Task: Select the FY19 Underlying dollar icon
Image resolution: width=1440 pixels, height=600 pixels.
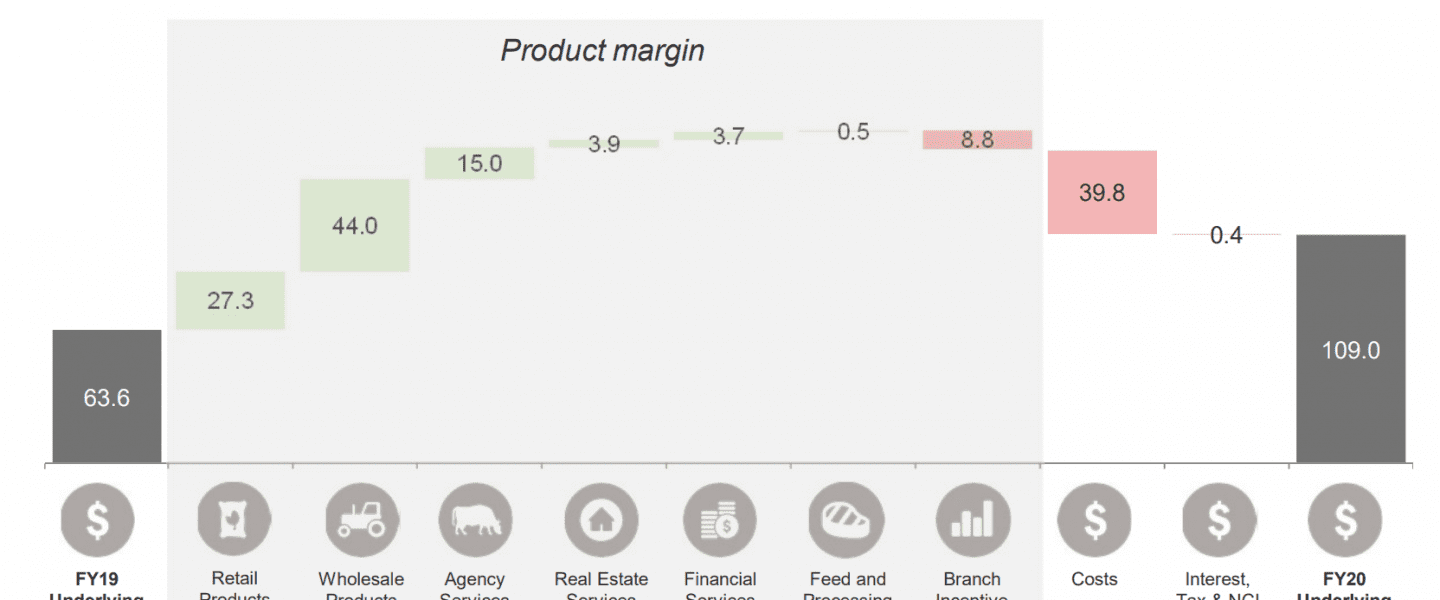Action: pos(97,520)
